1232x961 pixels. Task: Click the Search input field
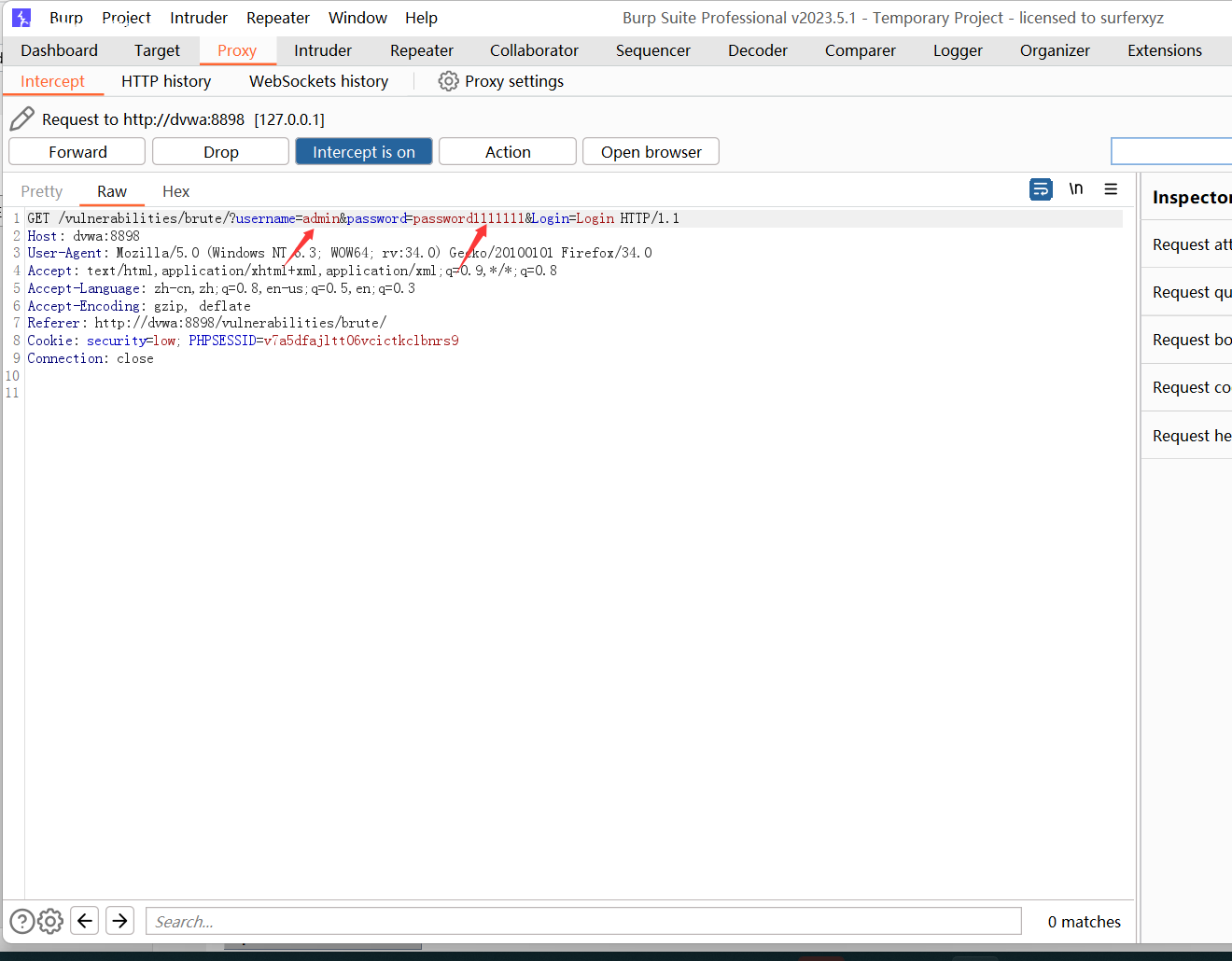point(583,921)
